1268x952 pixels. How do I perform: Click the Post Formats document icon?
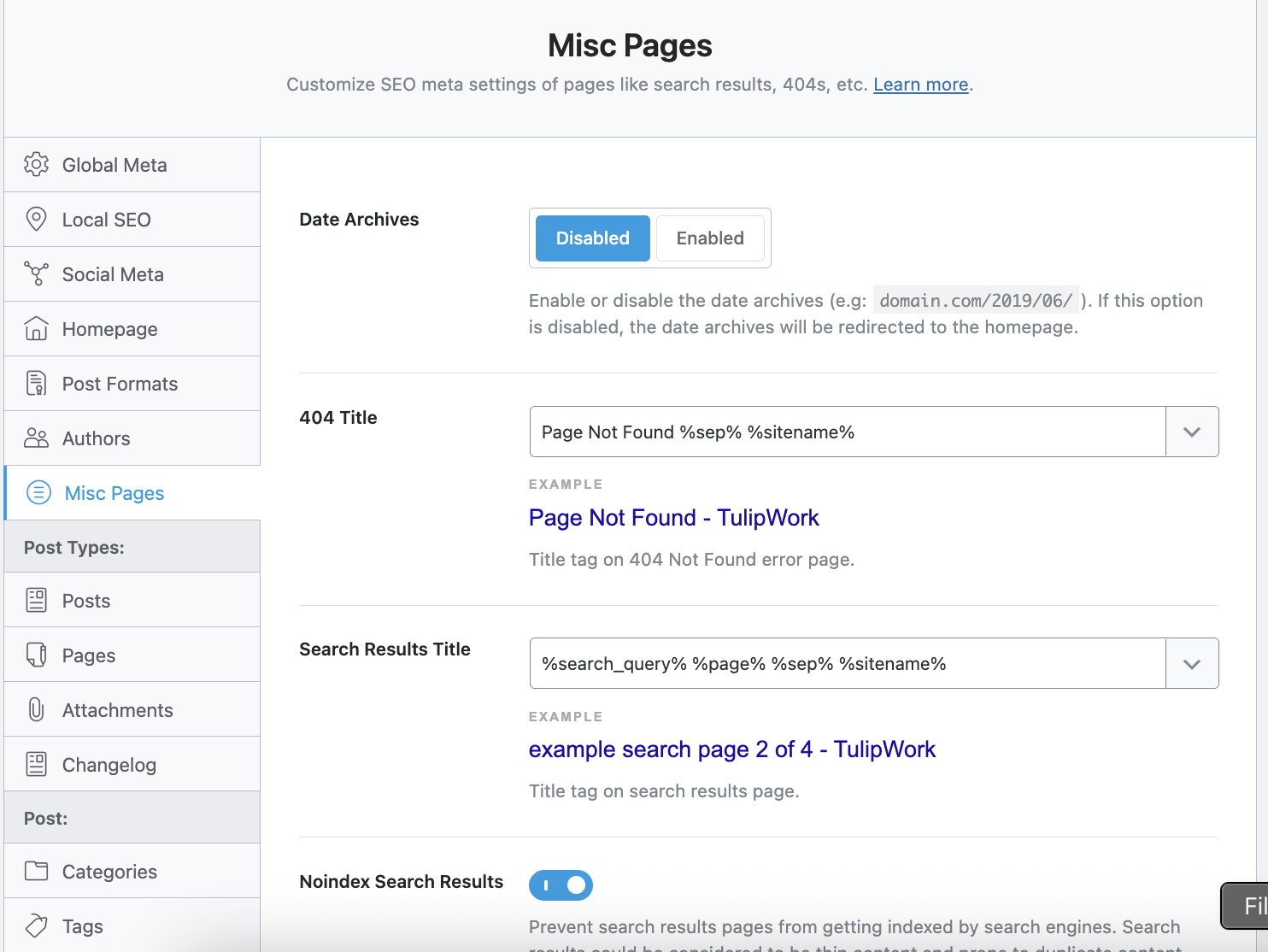tap(36, 383)
